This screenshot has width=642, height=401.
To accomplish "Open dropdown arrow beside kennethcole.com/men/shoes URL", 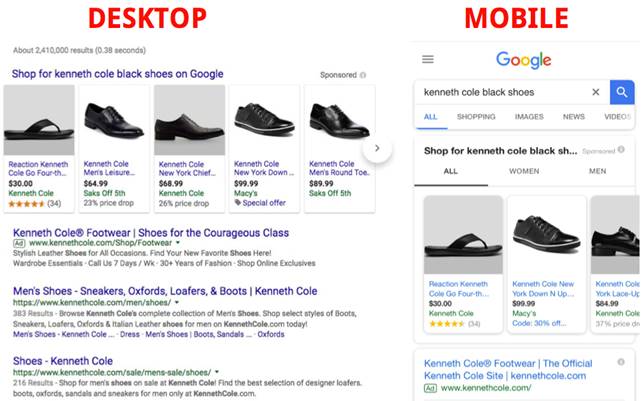I will pos(176,301).
